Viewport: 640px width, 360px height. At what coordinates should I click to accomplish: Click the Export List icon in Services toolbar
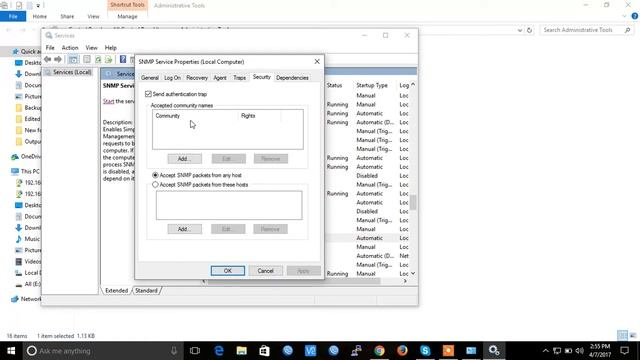109,60
